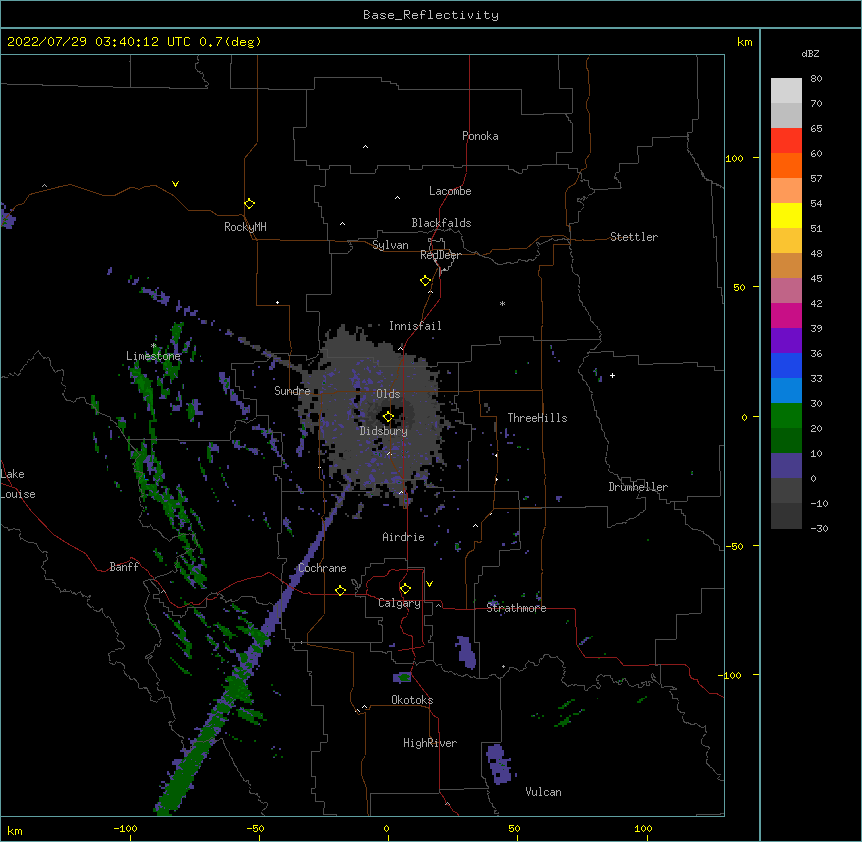Pick the light blue swatch between 33 and 30 dBZ
Viewport: 862px width, 842px height.
786,391
